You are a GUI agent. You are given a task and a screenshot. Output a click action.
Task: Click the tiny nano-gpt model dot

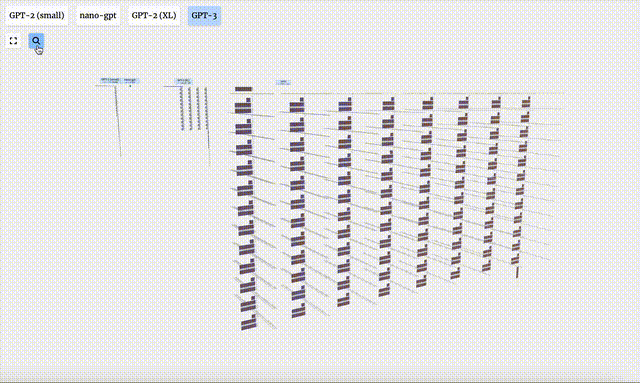(130, 86)
